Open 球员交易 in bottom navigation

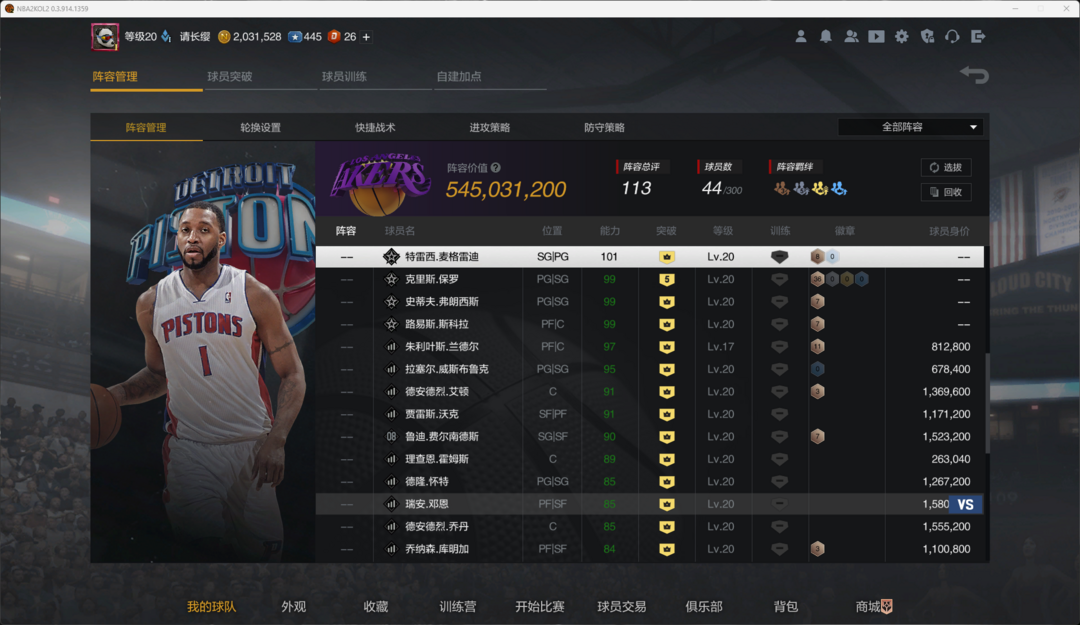pos(622,606)
